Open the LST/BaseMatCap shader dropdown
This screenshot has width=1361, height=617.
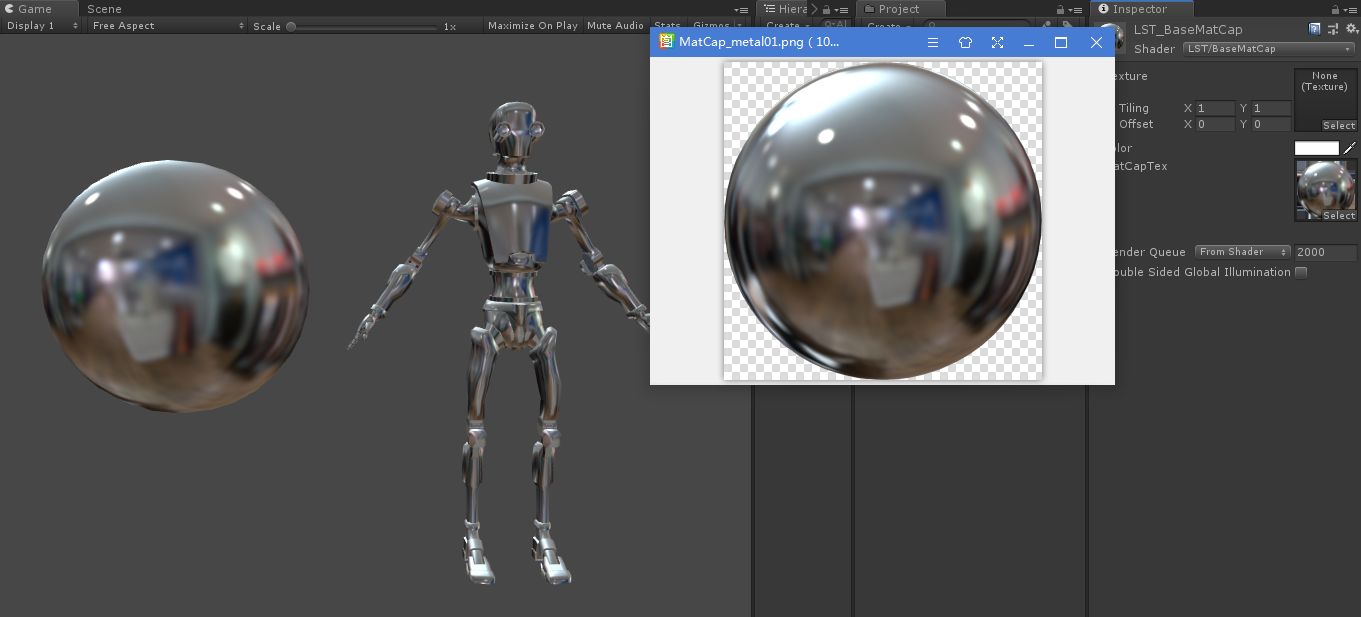tap(1266, 47)
